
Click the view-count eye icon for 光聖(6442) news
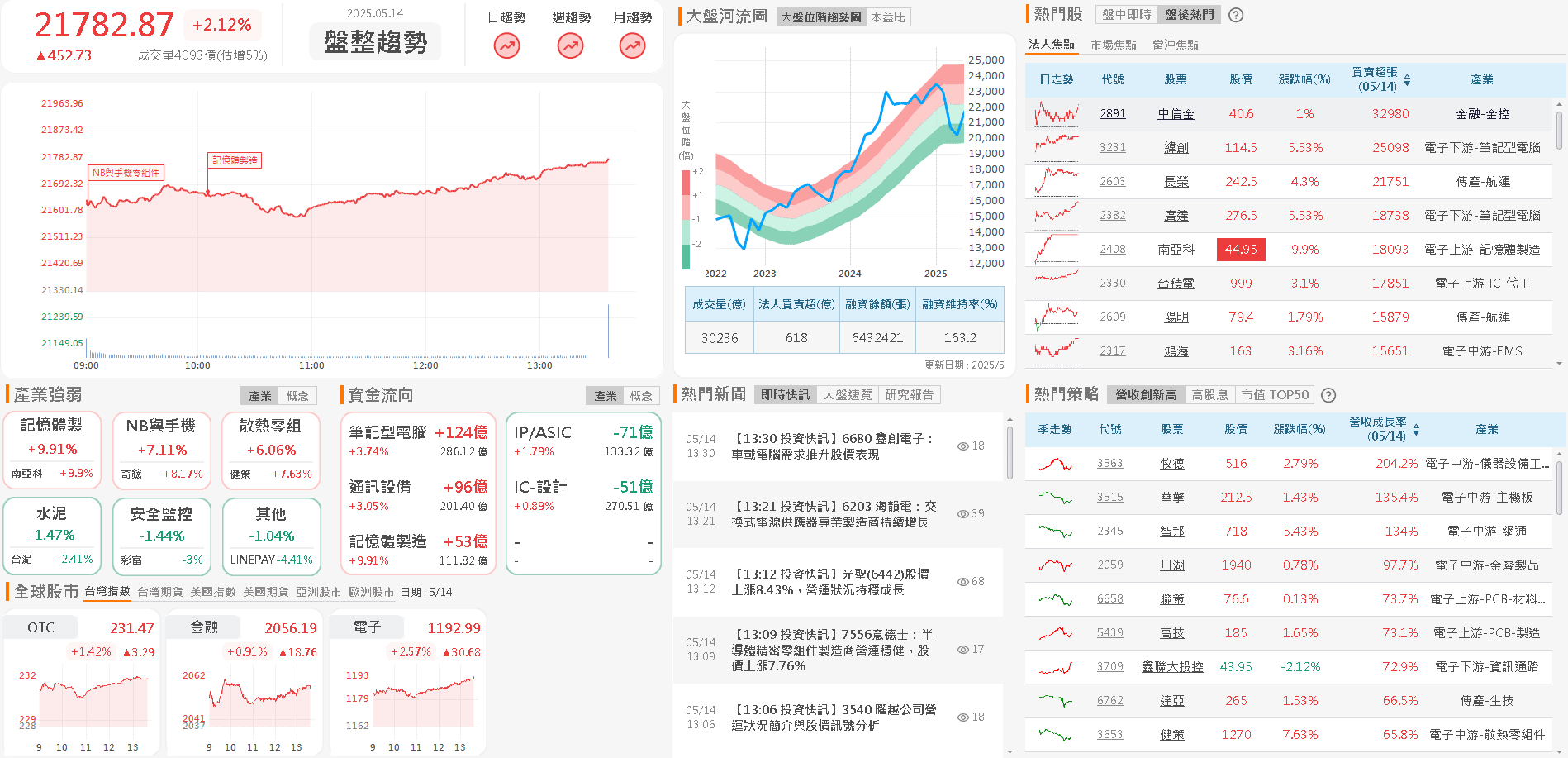click(x=962, y=582)
